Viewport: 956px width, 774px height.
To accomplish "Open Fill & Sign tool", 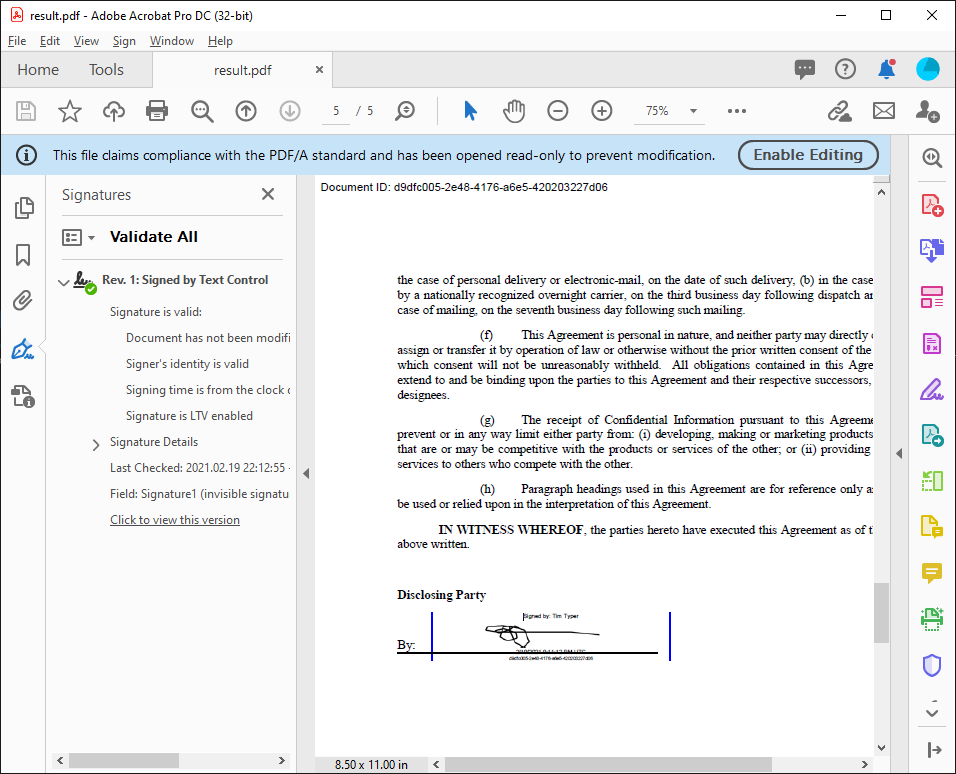I will tap(932, 390).
